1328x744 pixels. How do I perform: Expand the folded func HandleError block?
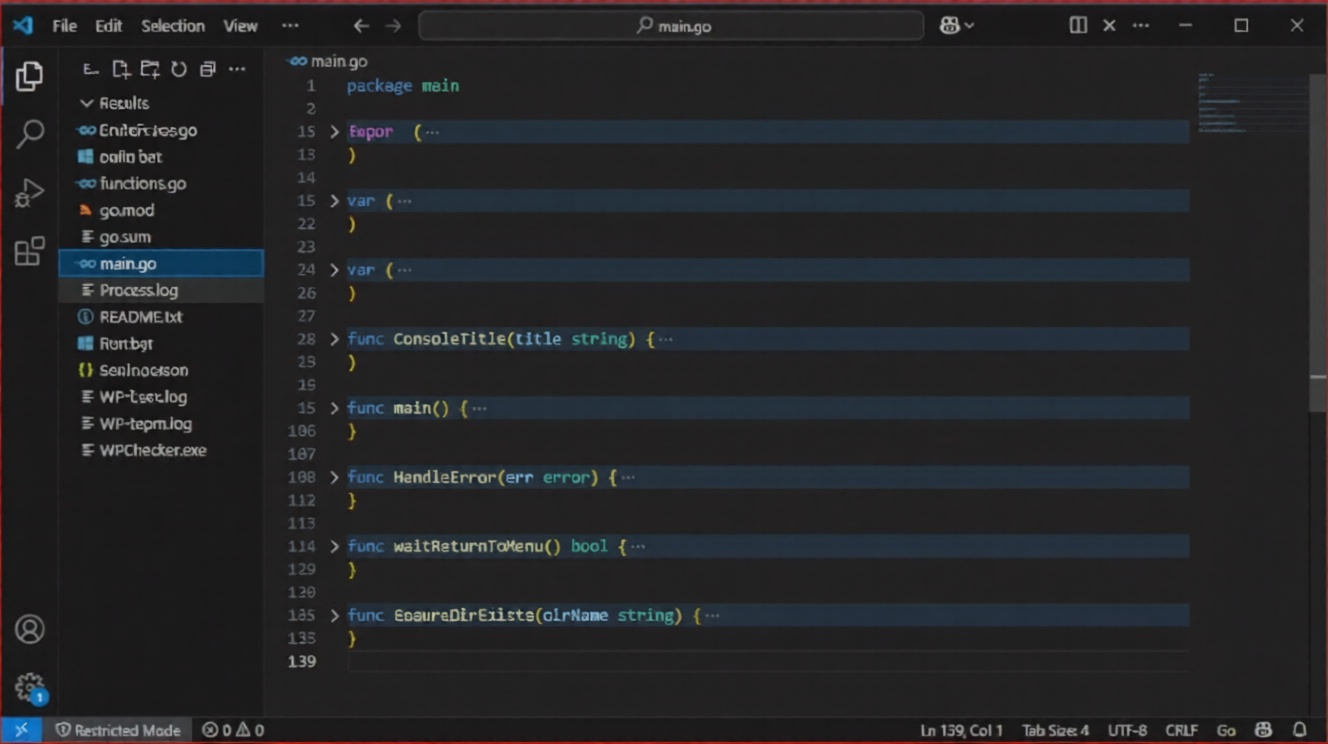pos(335,477)
